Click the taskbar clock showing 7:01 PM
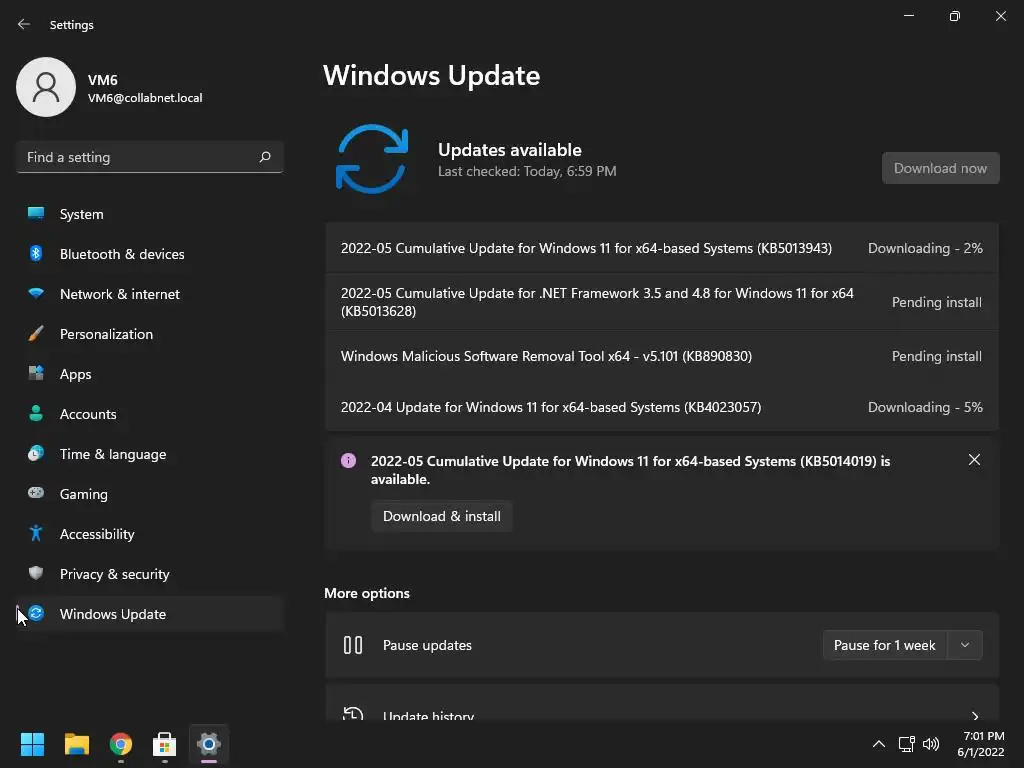Screen dimensions: 1024x768 pyautogui.click(x=980, y=744)
